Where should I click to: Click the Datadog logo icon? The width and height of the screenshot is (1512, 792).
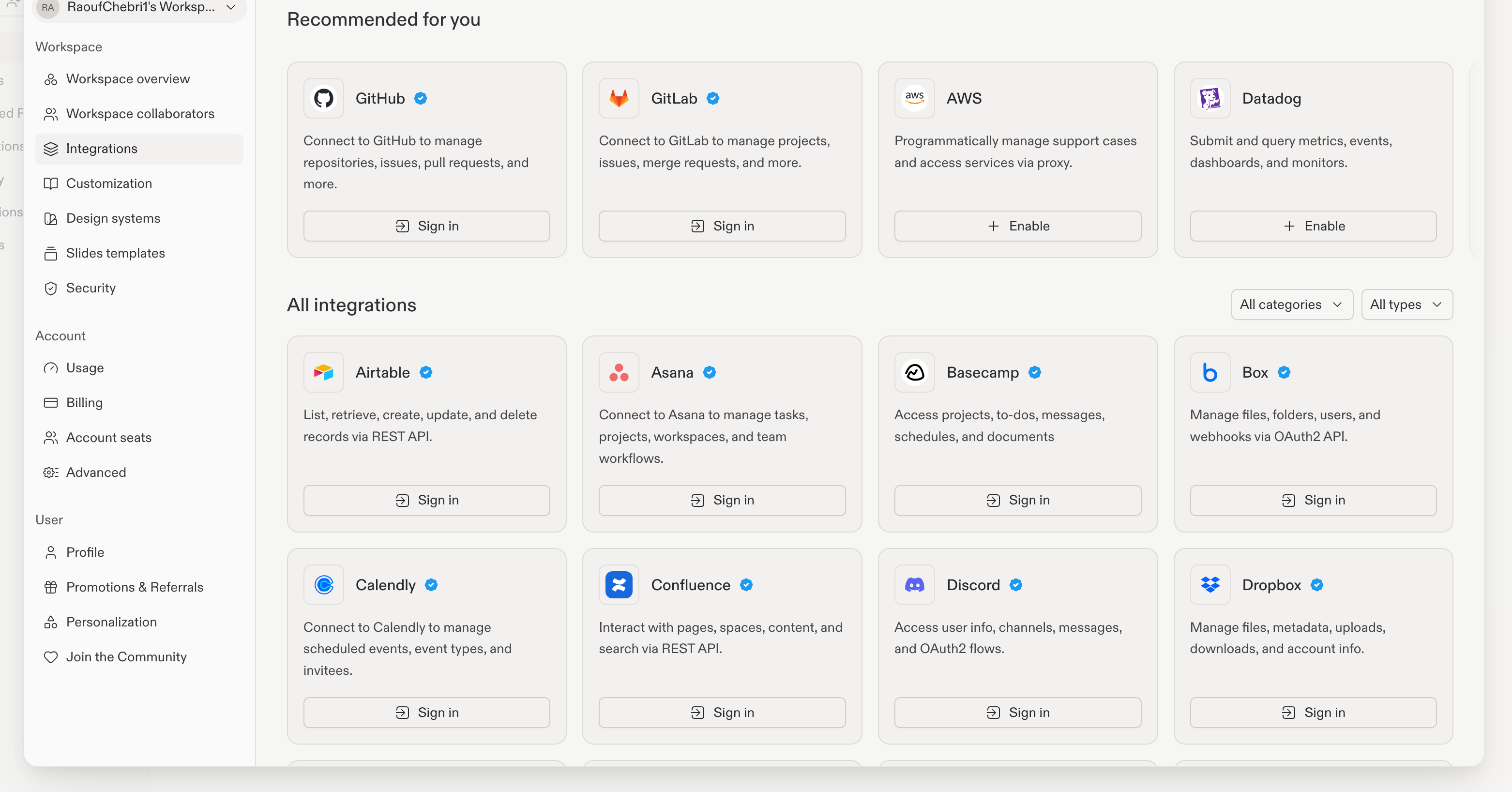tap(1210, 98)
